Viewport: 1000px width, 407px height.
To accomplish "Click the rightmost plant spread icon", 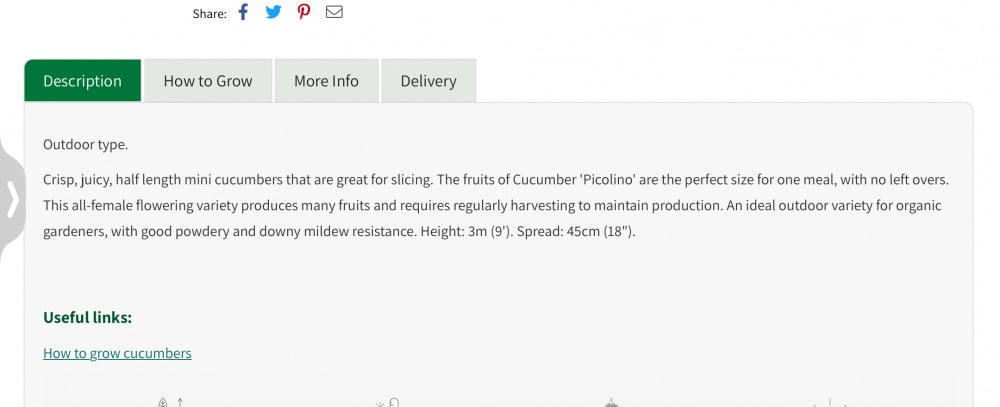I will click(x=830, y=402).
